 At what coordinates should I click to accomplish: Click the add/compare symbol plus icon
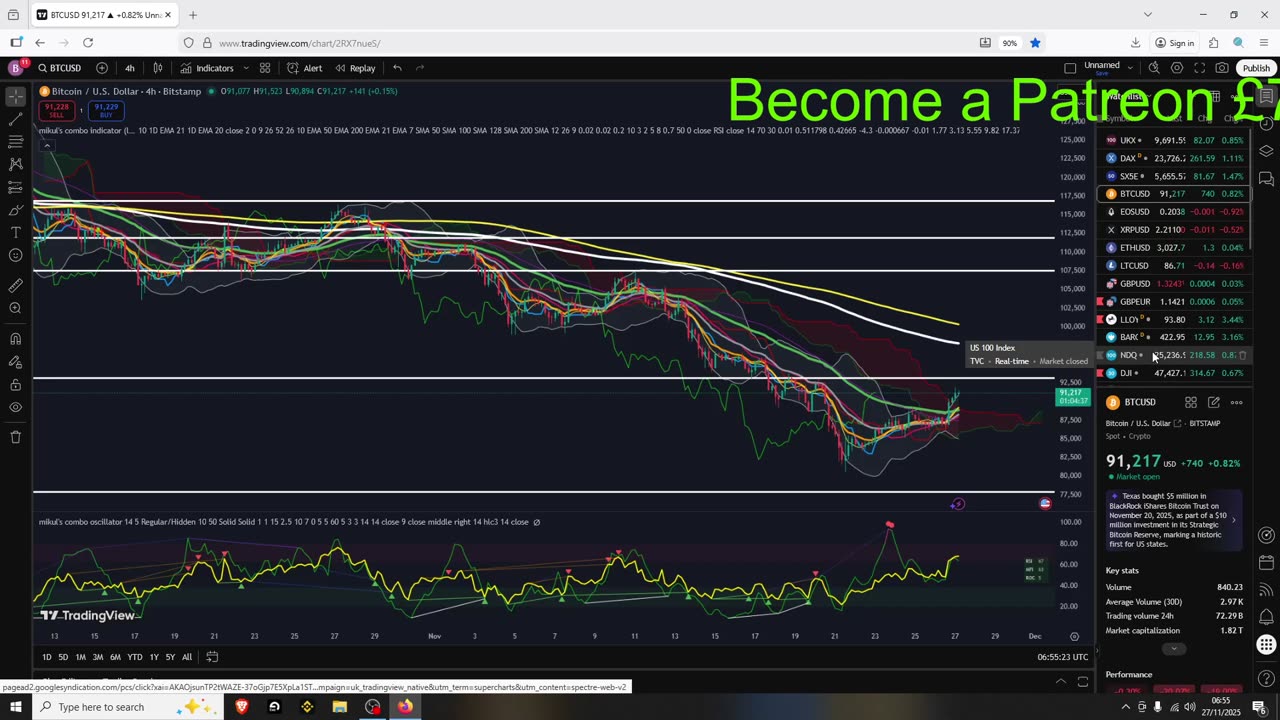[x=102, y=68]
